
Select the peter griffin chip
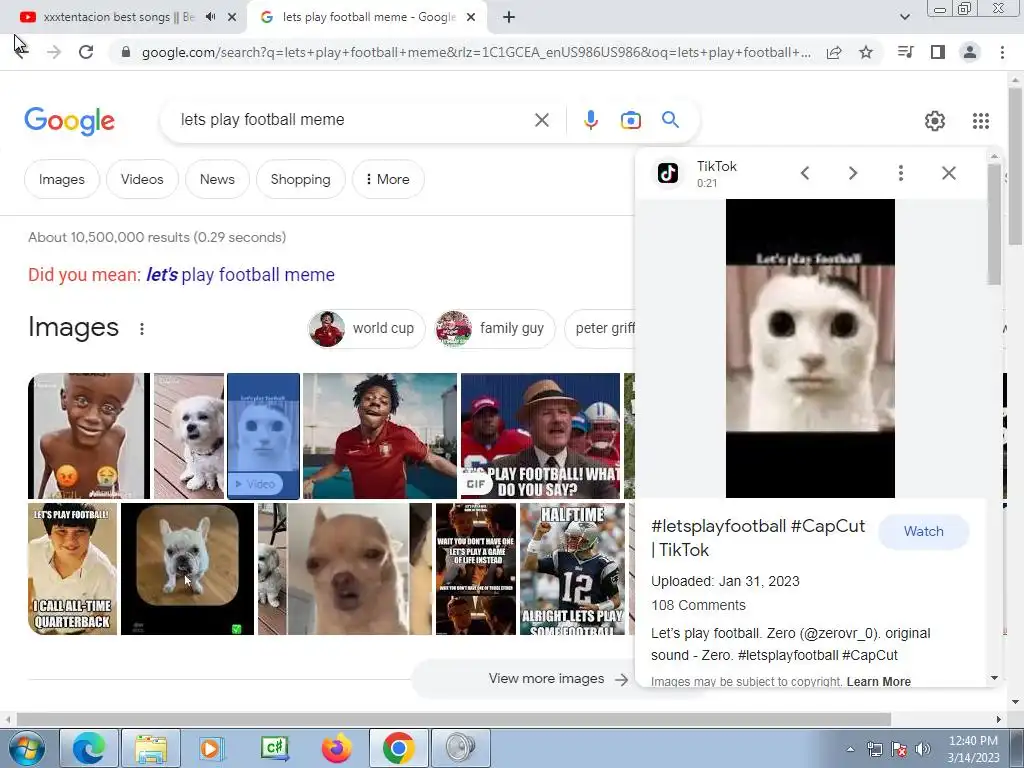(x=600, y=328)
